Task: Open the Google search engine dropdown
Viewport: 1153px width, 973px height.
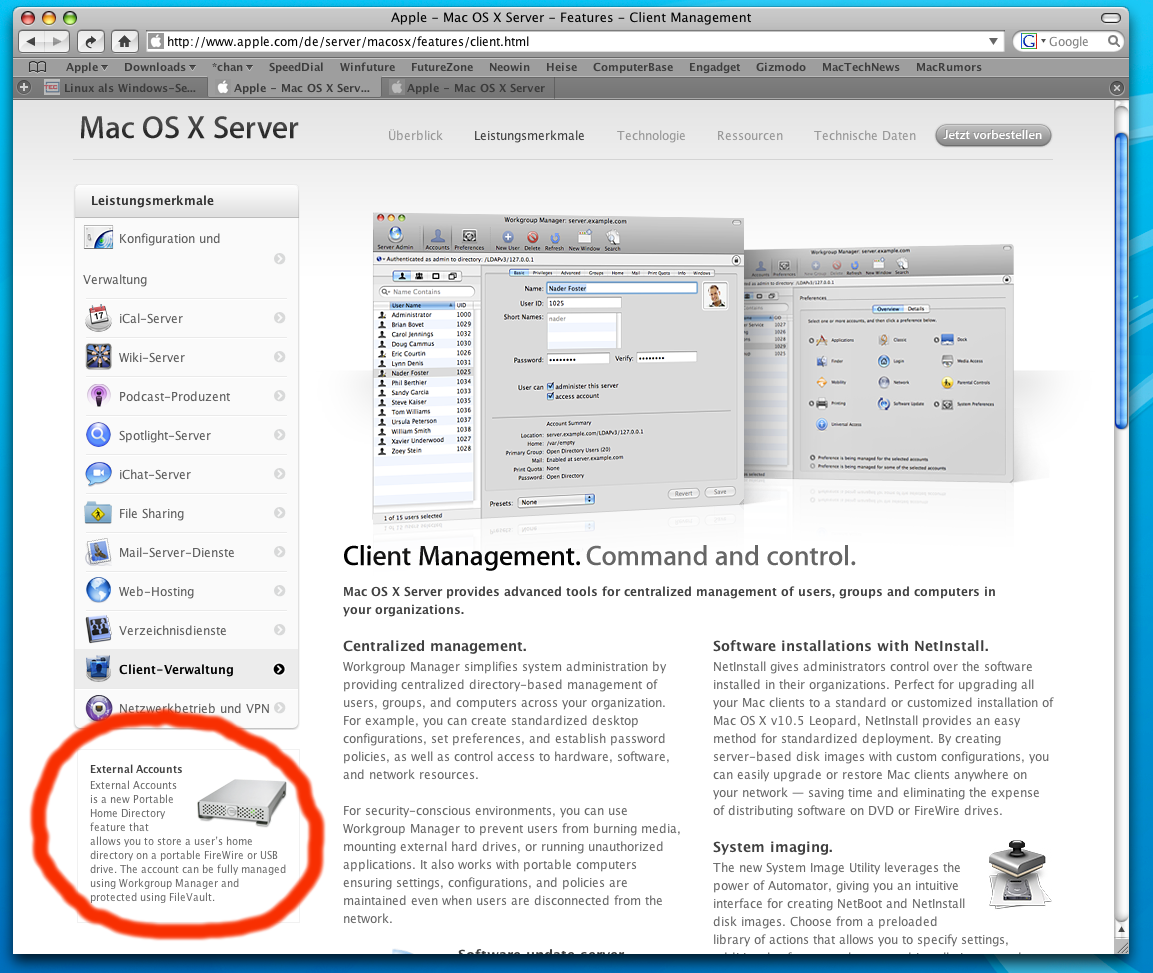Action: (x=1032, y=42)
